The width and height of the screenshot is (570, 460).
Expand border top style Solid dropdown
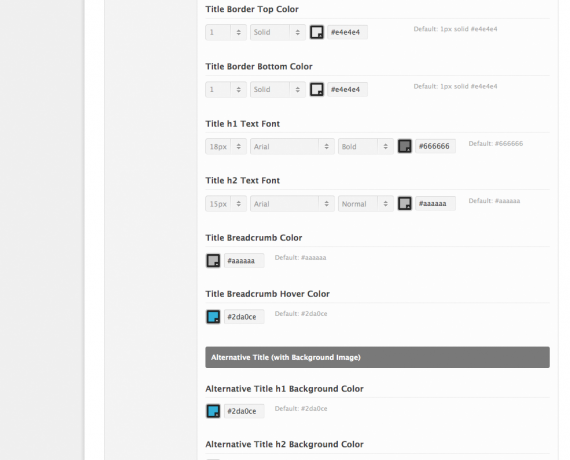click(x=278, y=32)
